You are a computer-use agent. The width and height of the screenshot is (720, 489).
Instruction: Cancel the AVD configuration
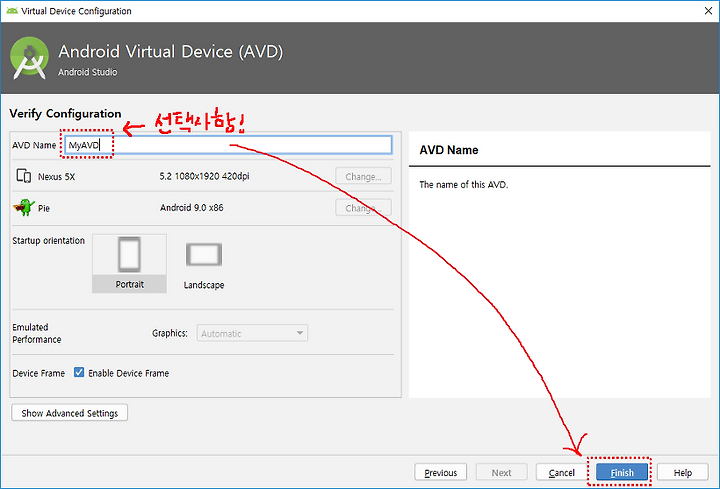[561, 472]
